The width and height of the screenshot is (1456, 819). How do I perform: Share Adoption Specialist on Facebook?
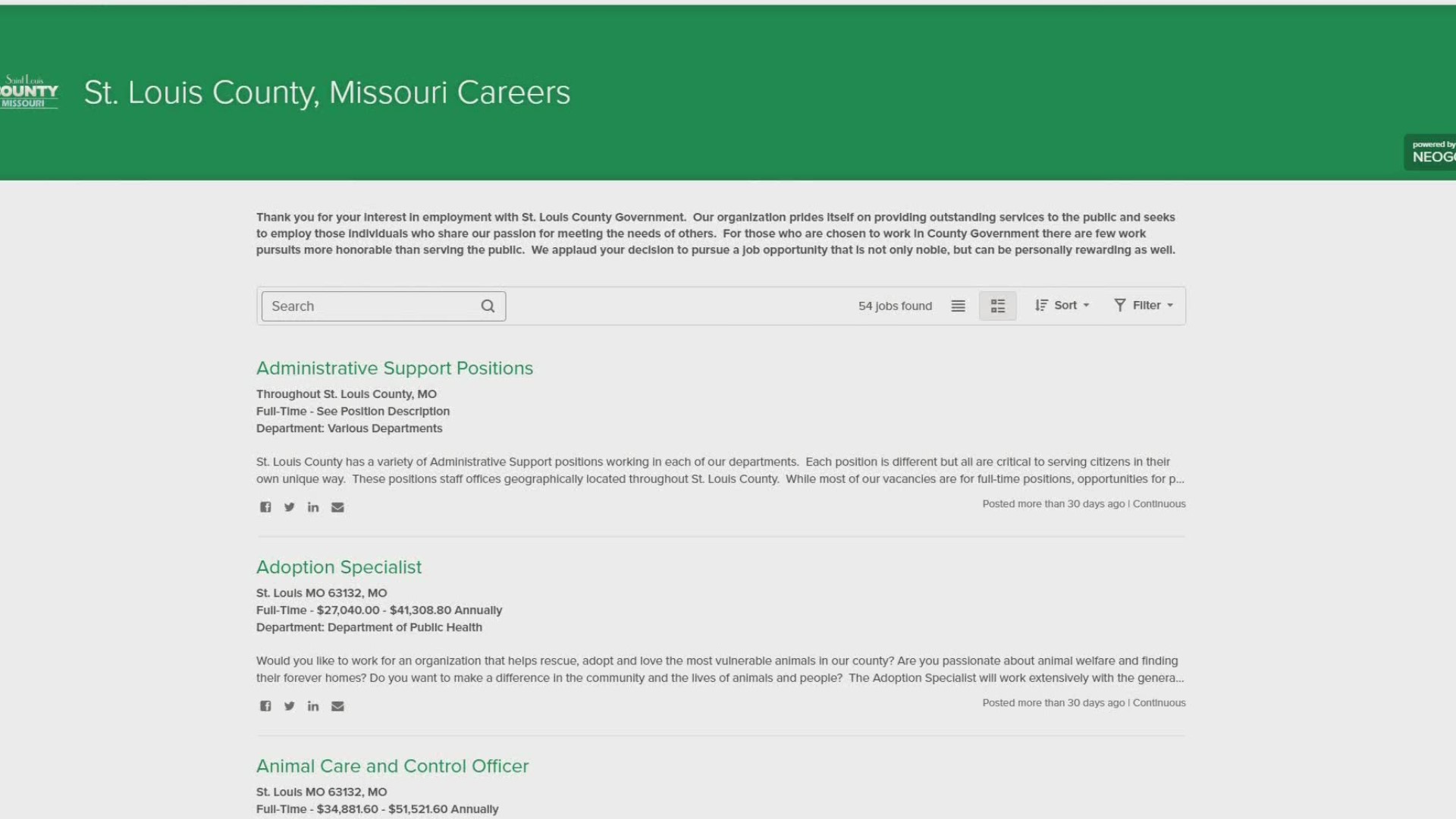(x=265, y=706)
